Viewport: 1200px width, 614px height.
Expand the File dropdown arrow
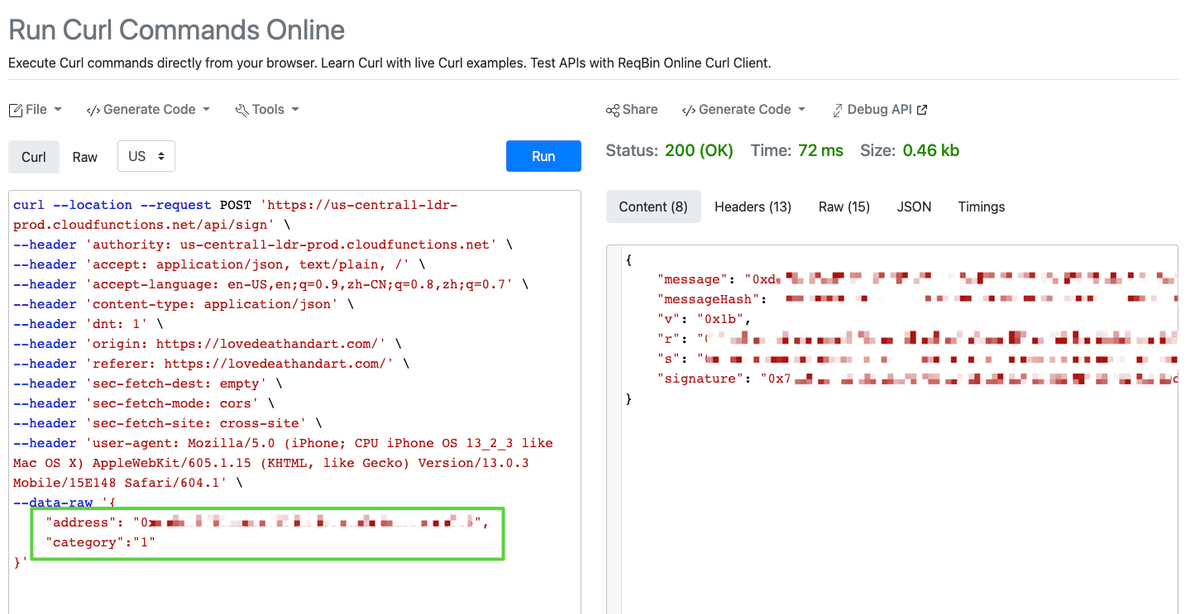tap(58, 110)
